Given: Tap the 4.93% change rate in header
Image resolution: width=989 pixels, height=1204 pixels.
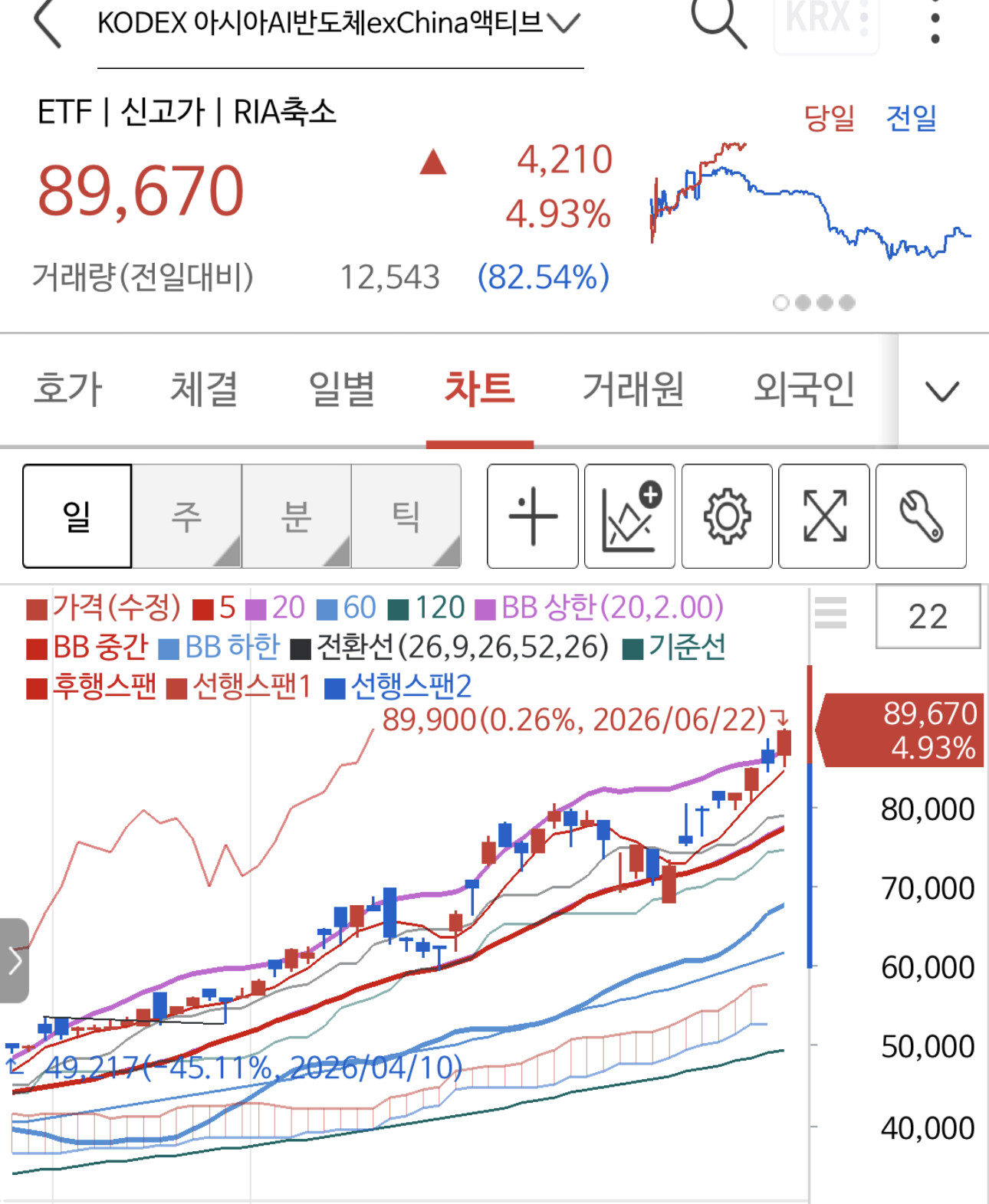Looking at the screenshot, I should tap(558, 214).
